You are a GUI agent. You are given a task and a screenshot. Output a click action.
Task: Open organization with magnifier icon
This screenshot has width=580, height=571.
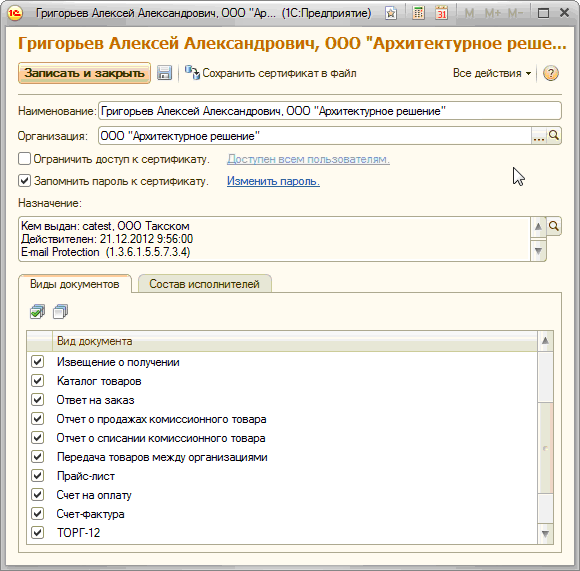coord(554,135)
